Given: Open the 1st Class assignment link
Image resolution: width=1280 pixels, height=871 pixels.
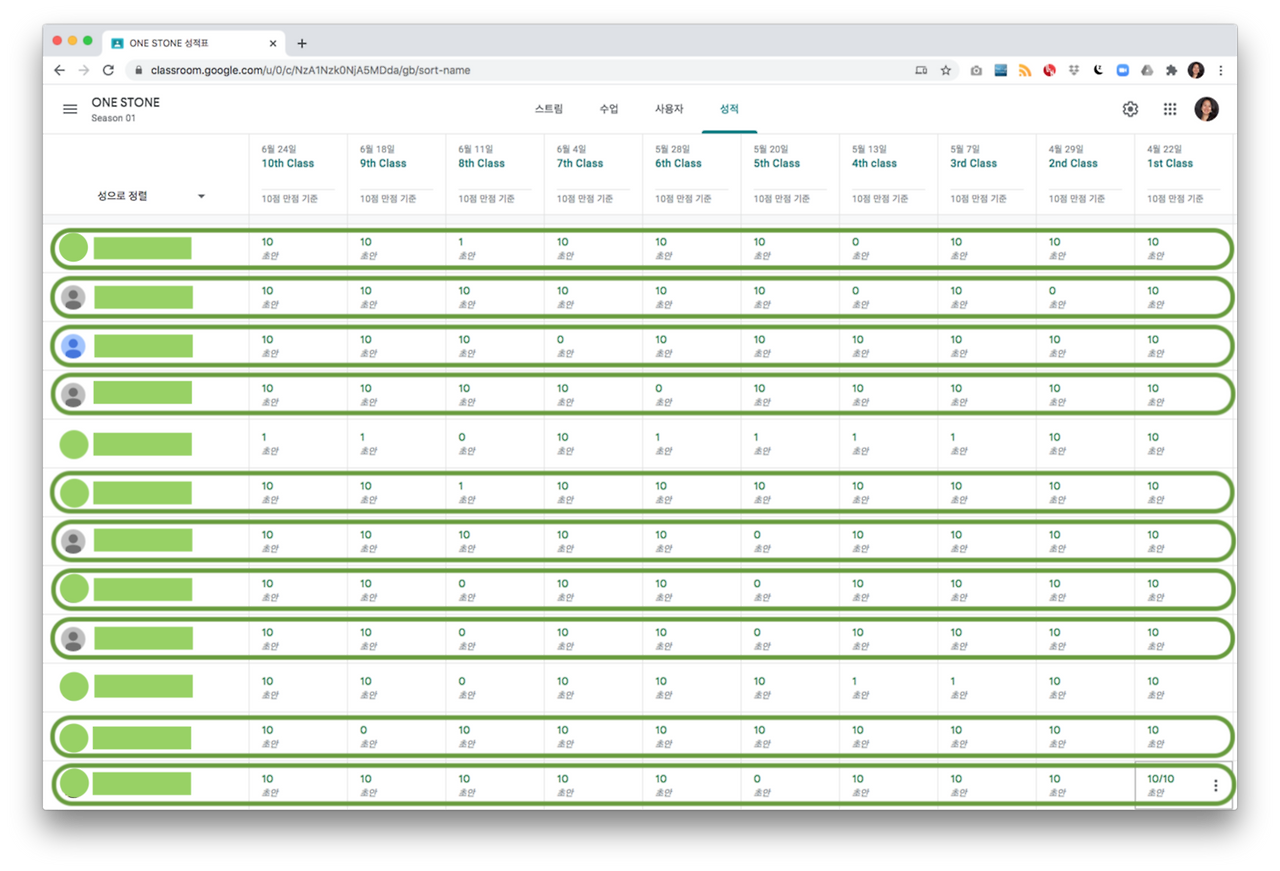Looking at the screenshot, I should coord(1170,163).
